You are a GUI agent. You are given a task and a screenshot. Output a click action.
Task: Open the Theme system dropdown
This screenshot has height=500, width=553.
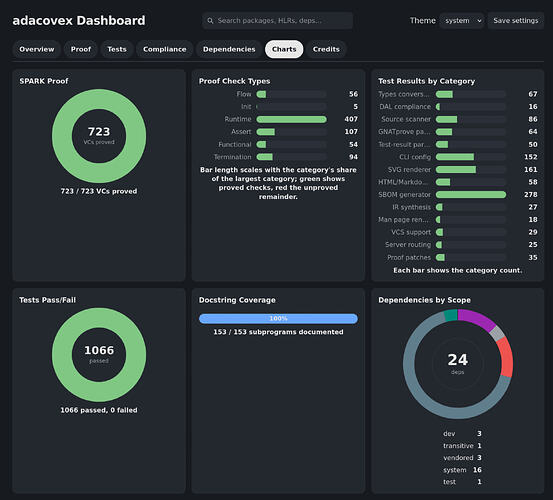[462, 21]
